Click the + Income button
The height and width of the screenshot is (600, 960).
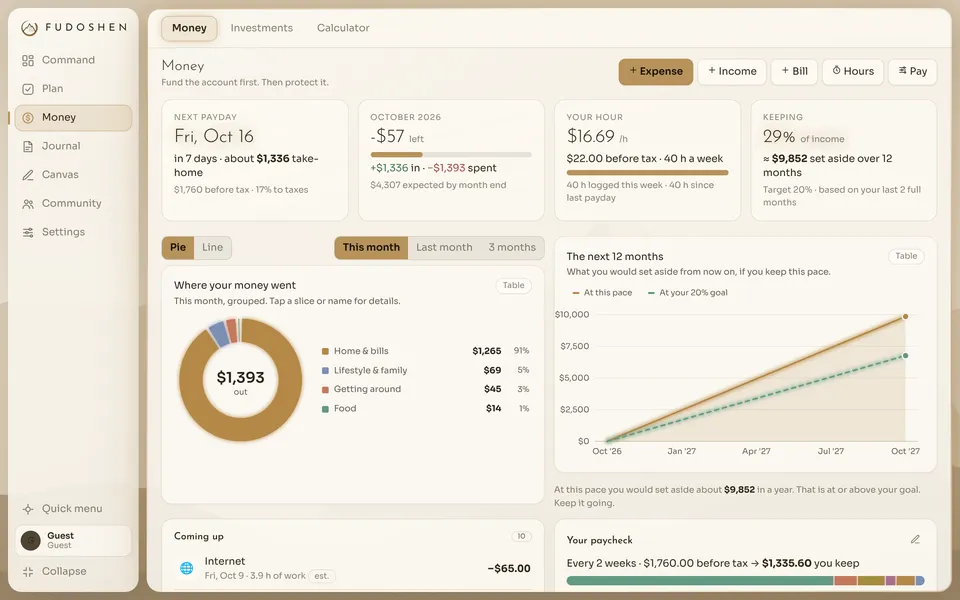732,72
